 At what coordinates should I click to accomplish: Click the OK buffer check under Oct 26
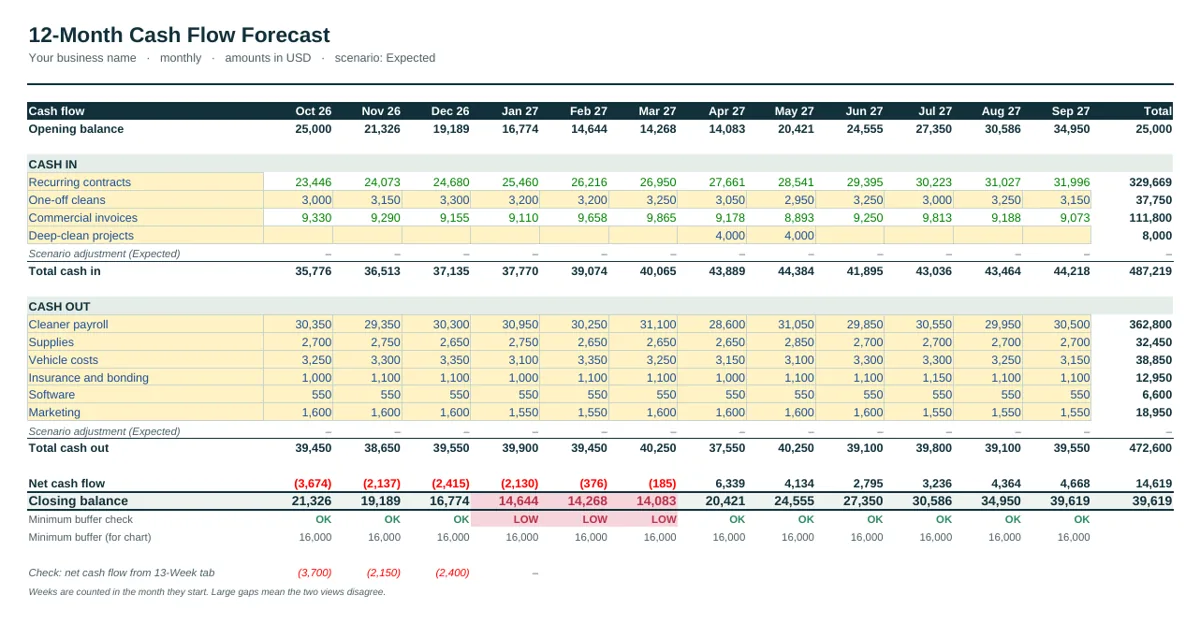click(323, 520)
